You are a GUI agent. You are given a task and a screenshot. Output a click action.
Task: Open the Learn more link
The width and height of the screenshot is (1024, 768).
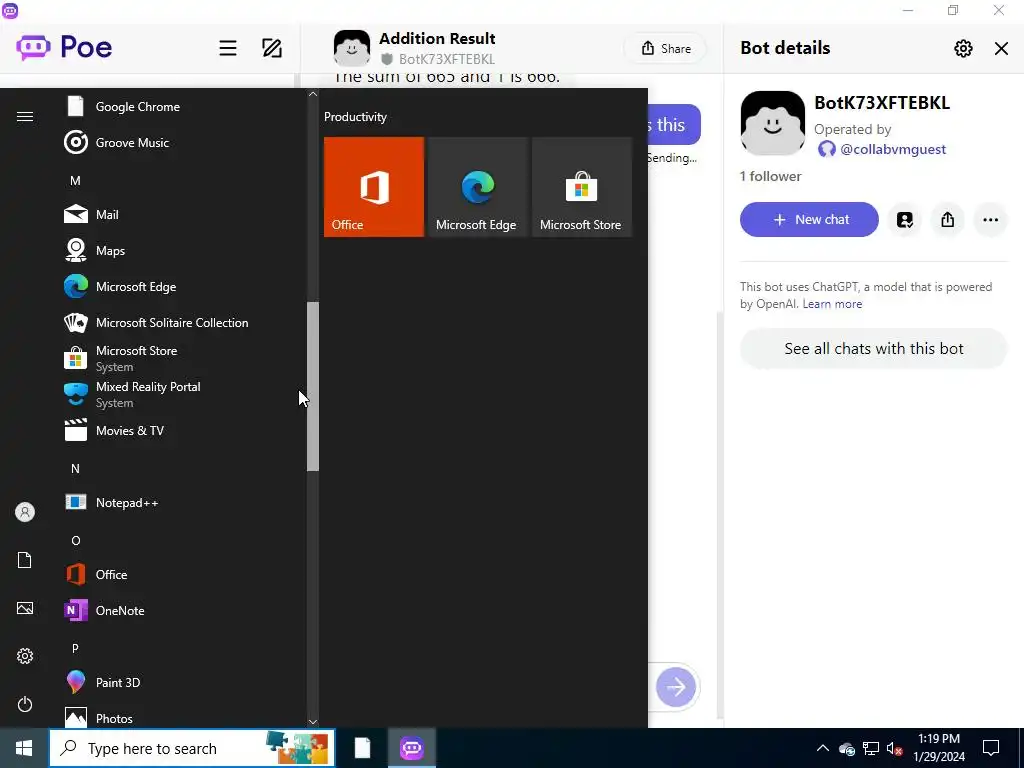click(832, 304)
